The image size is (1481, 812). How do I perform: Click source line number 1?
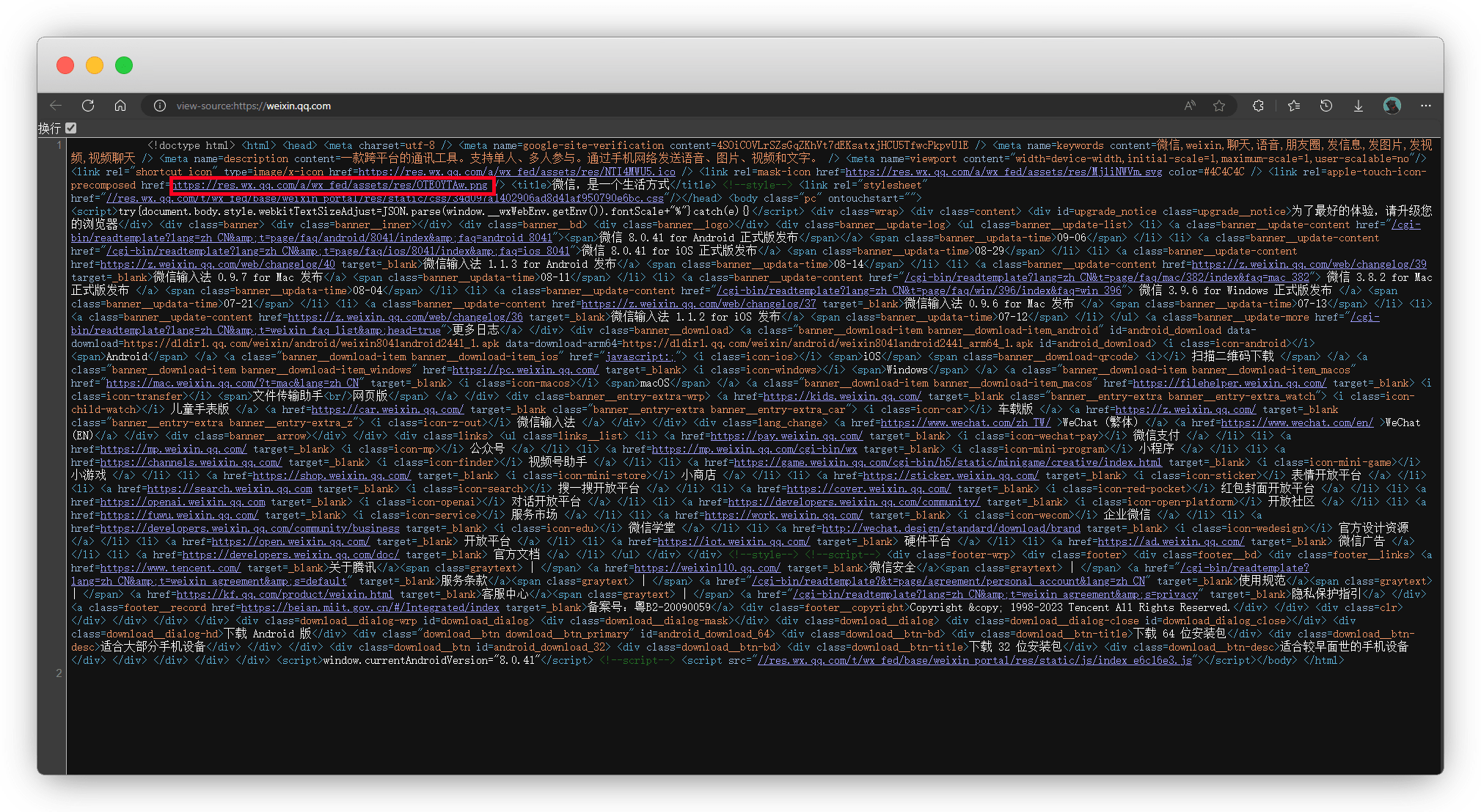point(59,145)
